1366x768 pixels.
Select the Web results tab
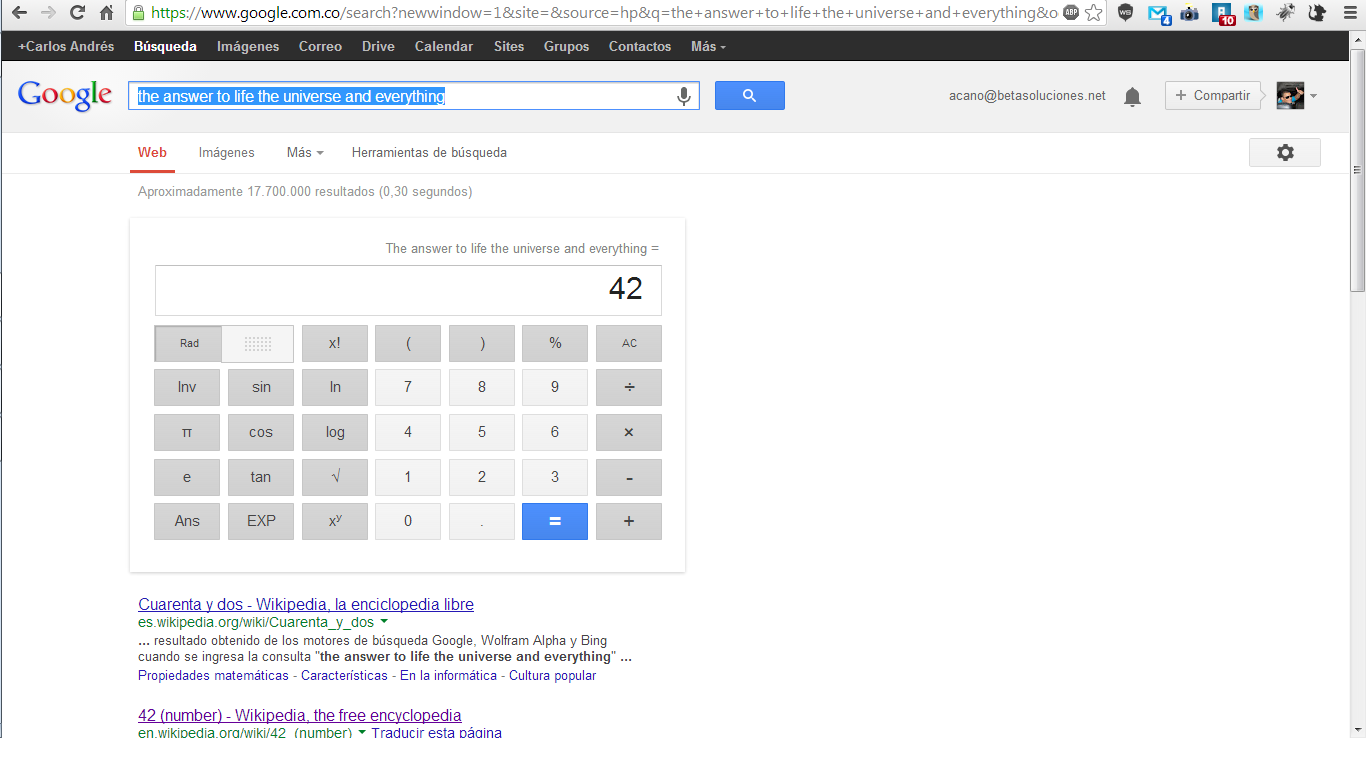(152, 153)
